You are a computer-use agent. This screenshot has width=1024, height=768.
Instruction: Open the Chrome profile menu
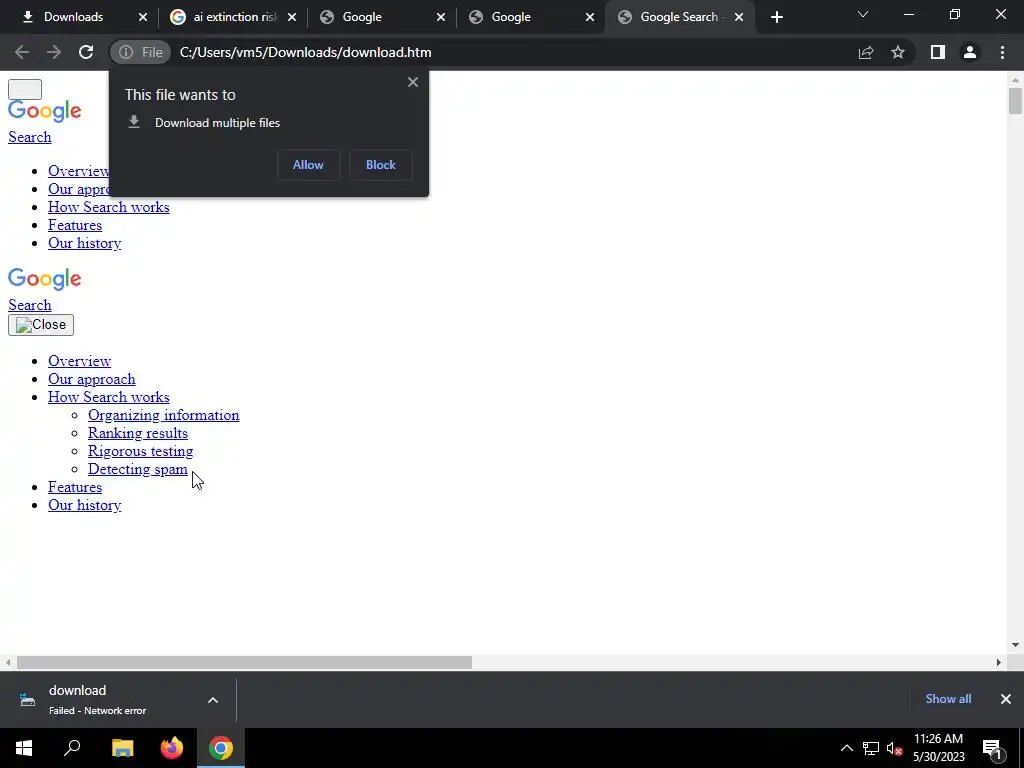970,52
